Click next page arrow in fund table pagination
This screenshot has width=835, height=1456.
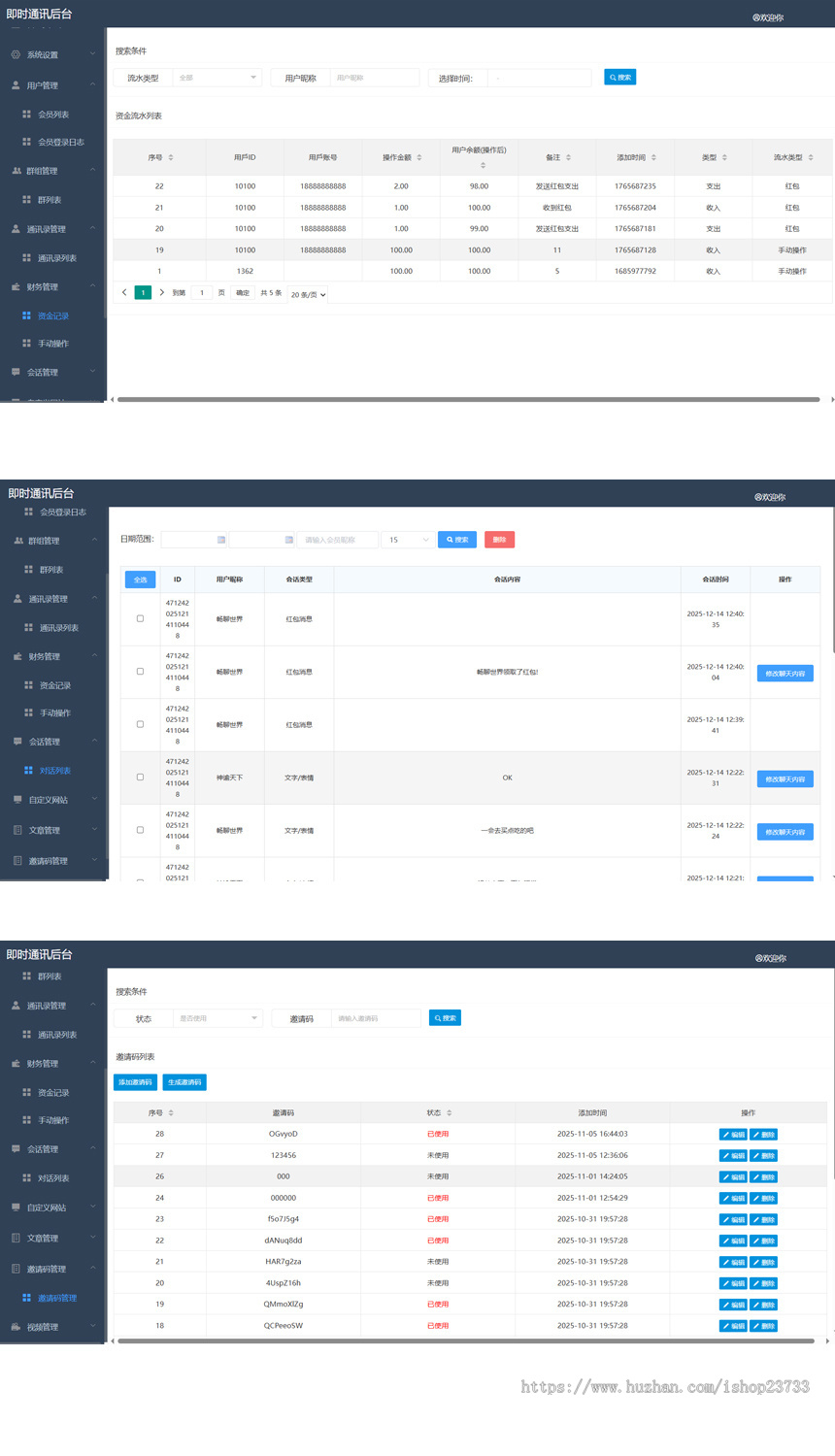click(x=161, y=292)
